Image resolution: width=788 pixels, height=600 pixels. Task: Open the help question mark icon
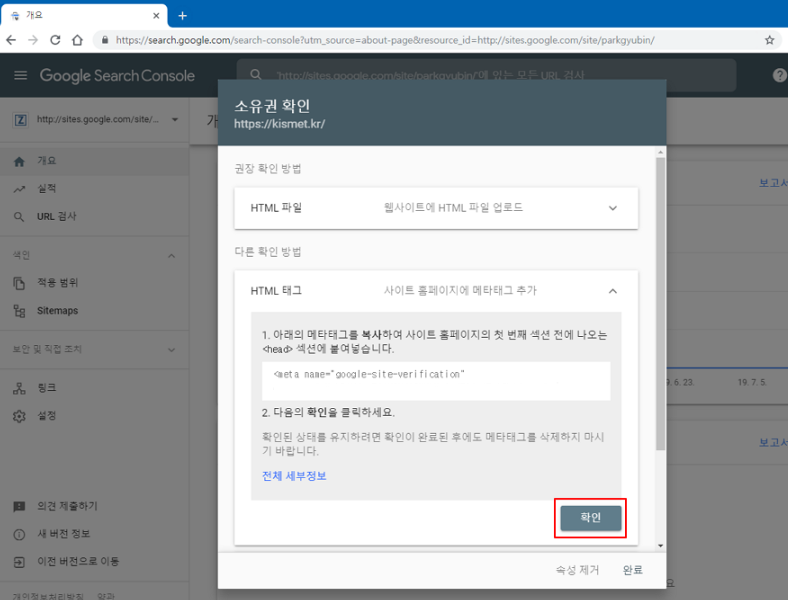click(x=779, y=75)
